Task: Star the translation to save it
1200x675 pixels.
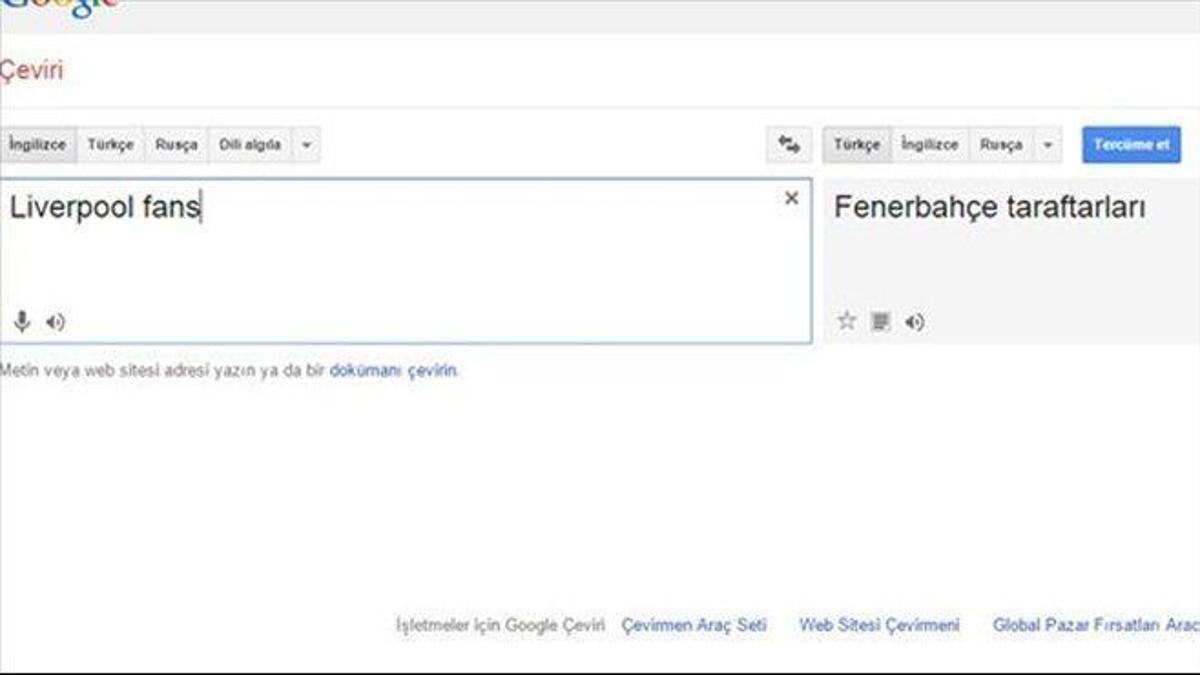Action: point(847,321)
